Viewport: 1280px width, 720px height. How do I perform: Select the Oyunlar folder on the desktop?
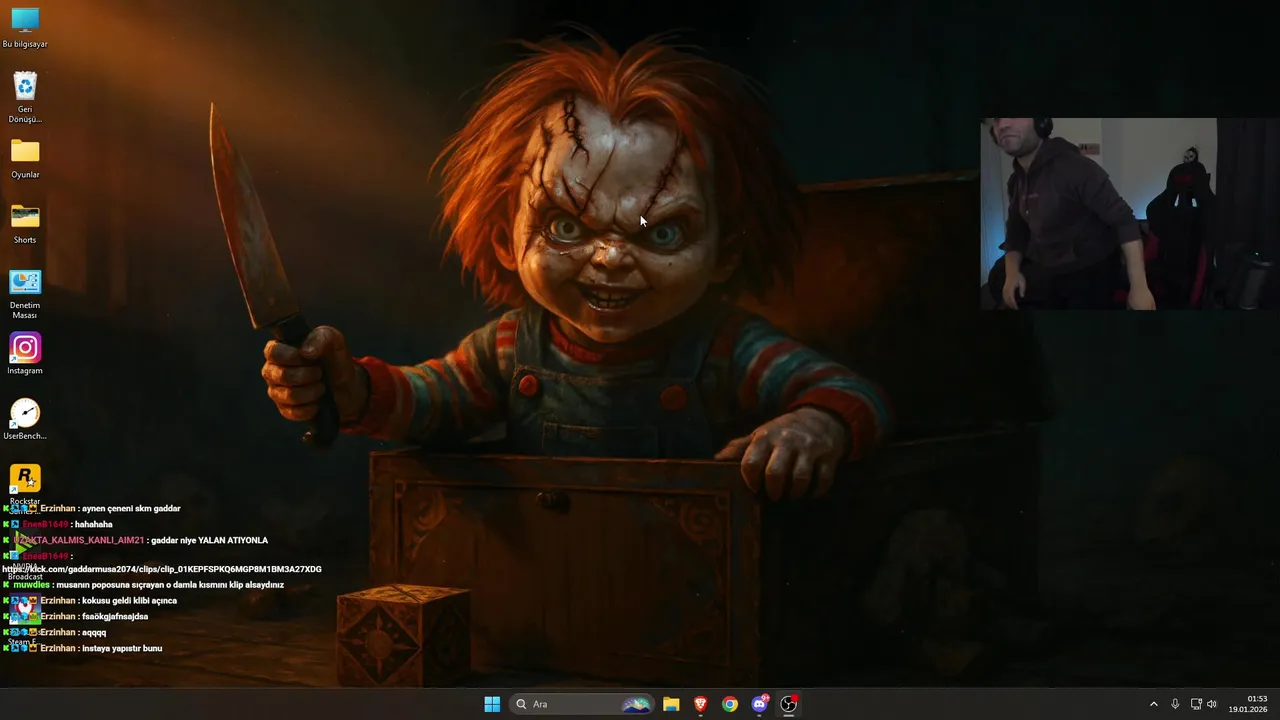click(25, 158)
